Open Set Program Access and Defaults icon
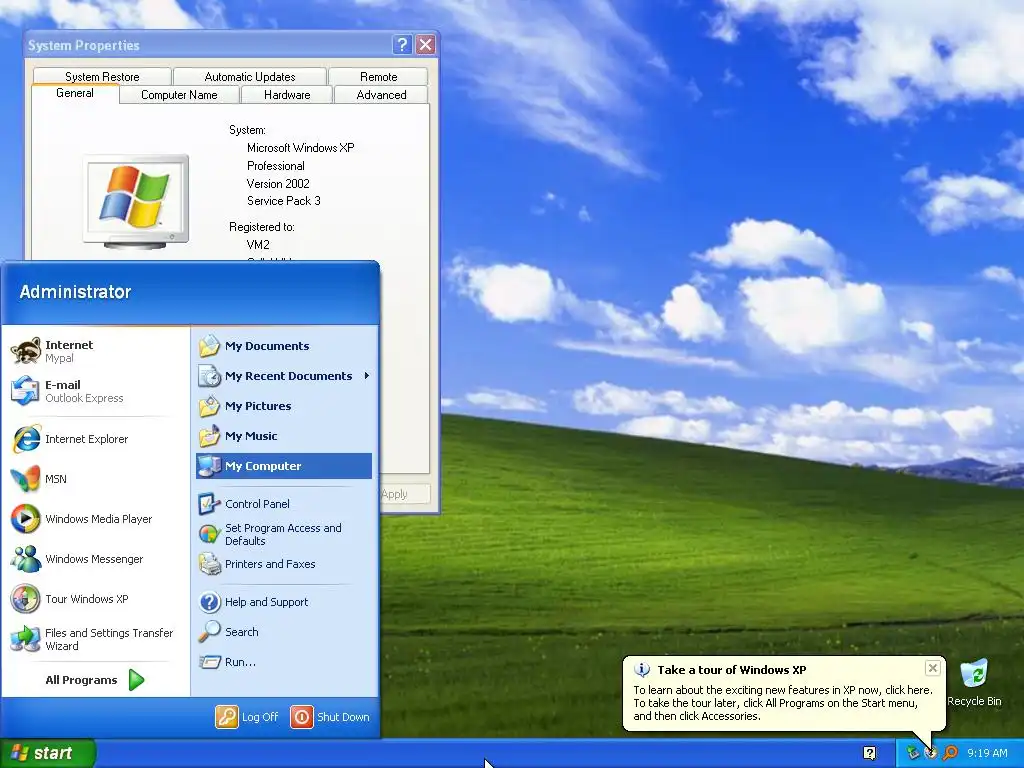The width and height of the screenshot is (1024, 768). click(x=210, y=534)
